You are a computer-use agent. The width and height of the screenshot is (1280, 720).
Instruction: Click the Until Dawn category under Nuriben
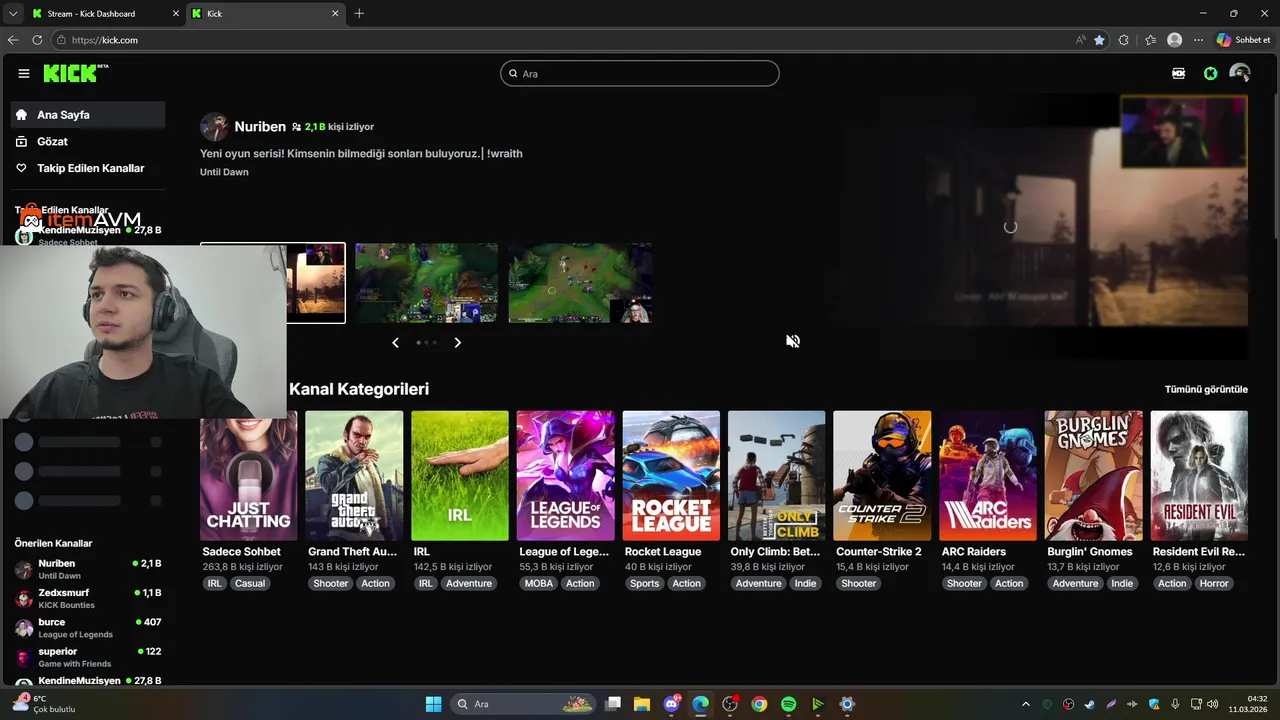pyautogui.click(x=224, y=172)
